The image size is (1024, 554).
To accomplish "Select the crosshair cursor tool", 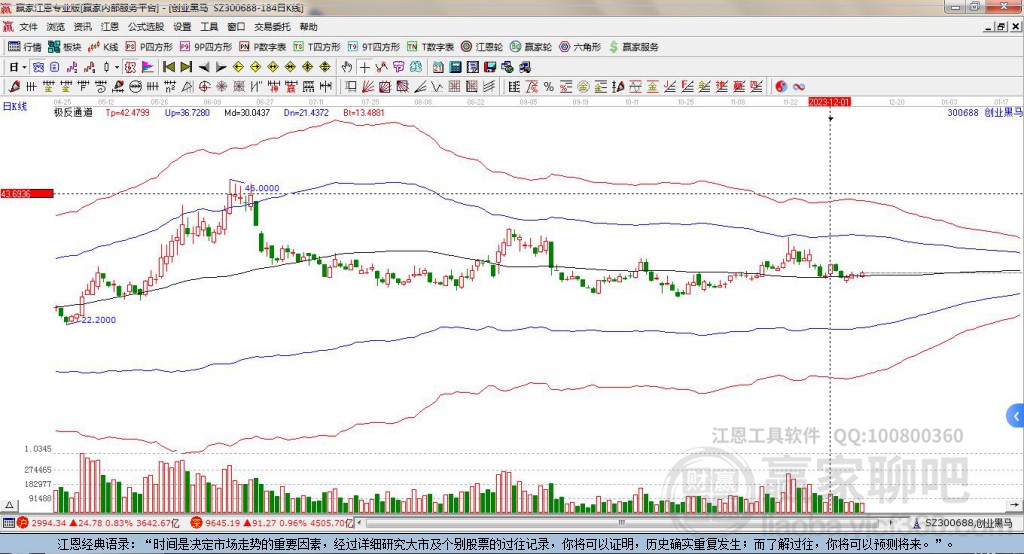I will (364, 67).
